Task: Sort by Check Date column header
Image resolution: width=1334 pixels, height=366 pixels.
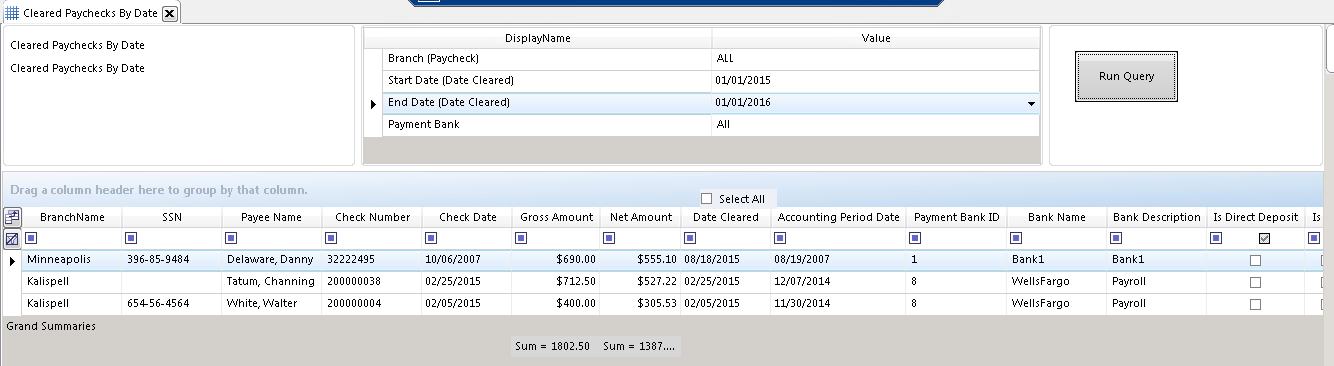Action: 467,217
